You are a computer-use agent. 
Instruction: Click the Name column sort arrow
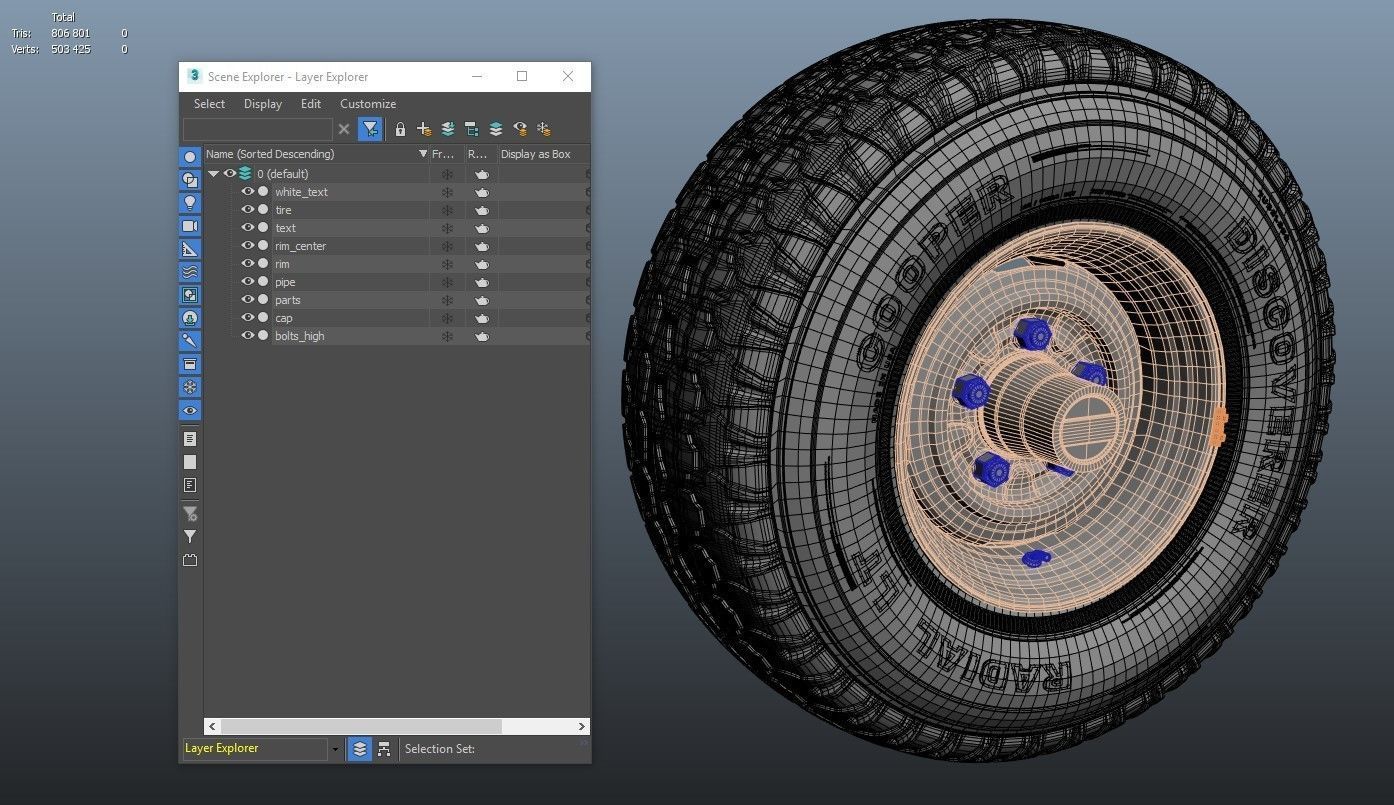pos(423,154)
